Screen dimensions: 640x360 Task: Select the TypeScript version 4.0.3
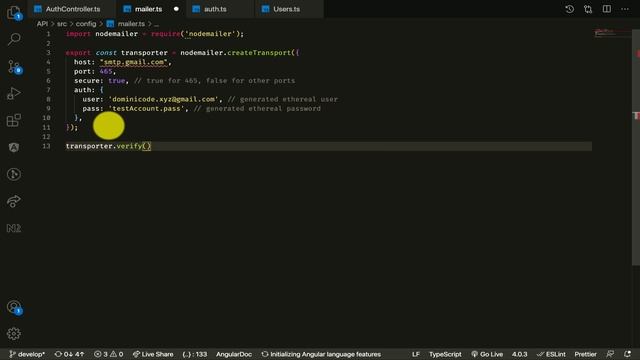click(519, 354)
